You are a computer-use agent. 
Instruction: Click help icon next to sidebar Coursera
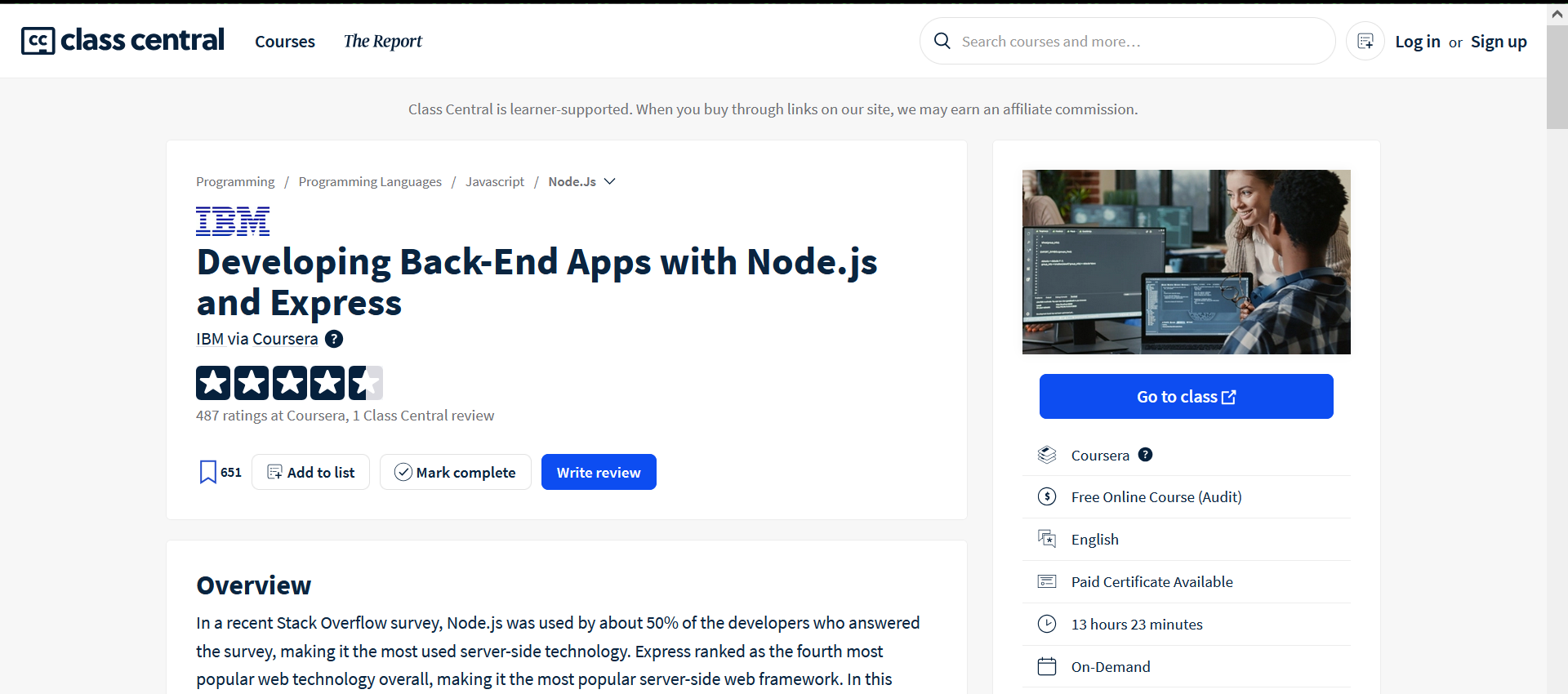point(1146,455)
